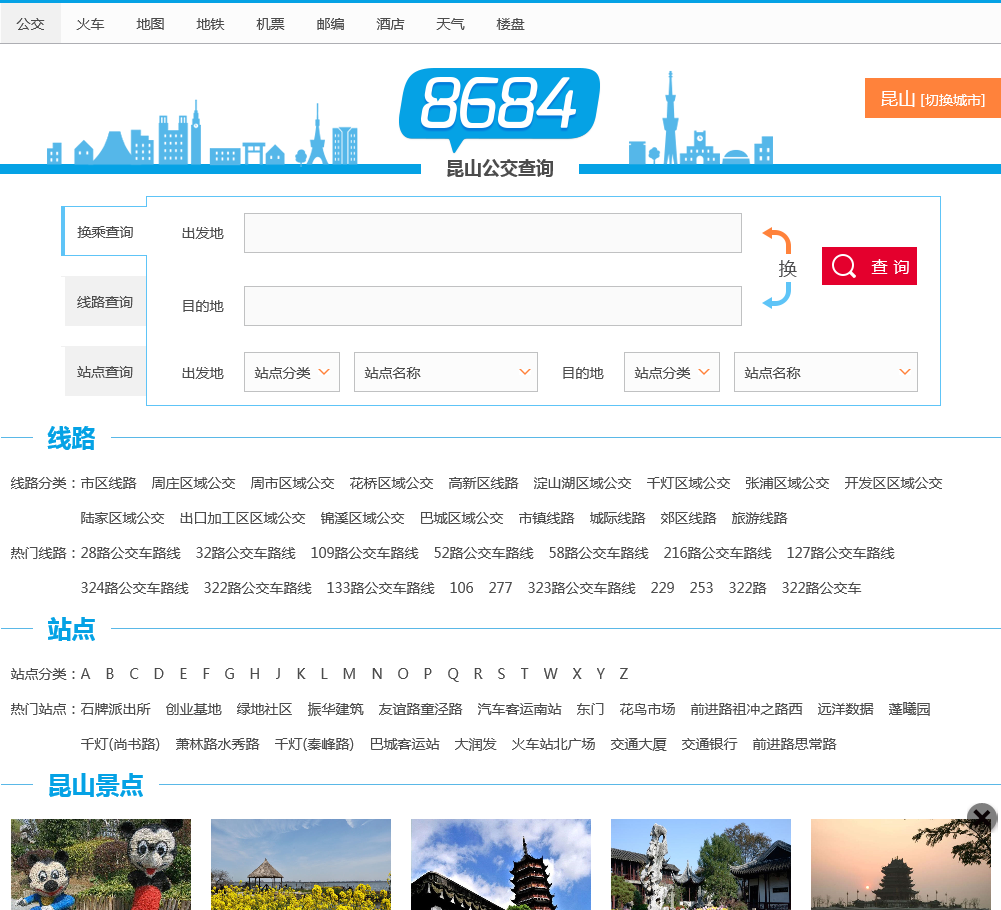1001x910 pixels.
Task: Select the 站点查询 tab
Action: [105, 372]
